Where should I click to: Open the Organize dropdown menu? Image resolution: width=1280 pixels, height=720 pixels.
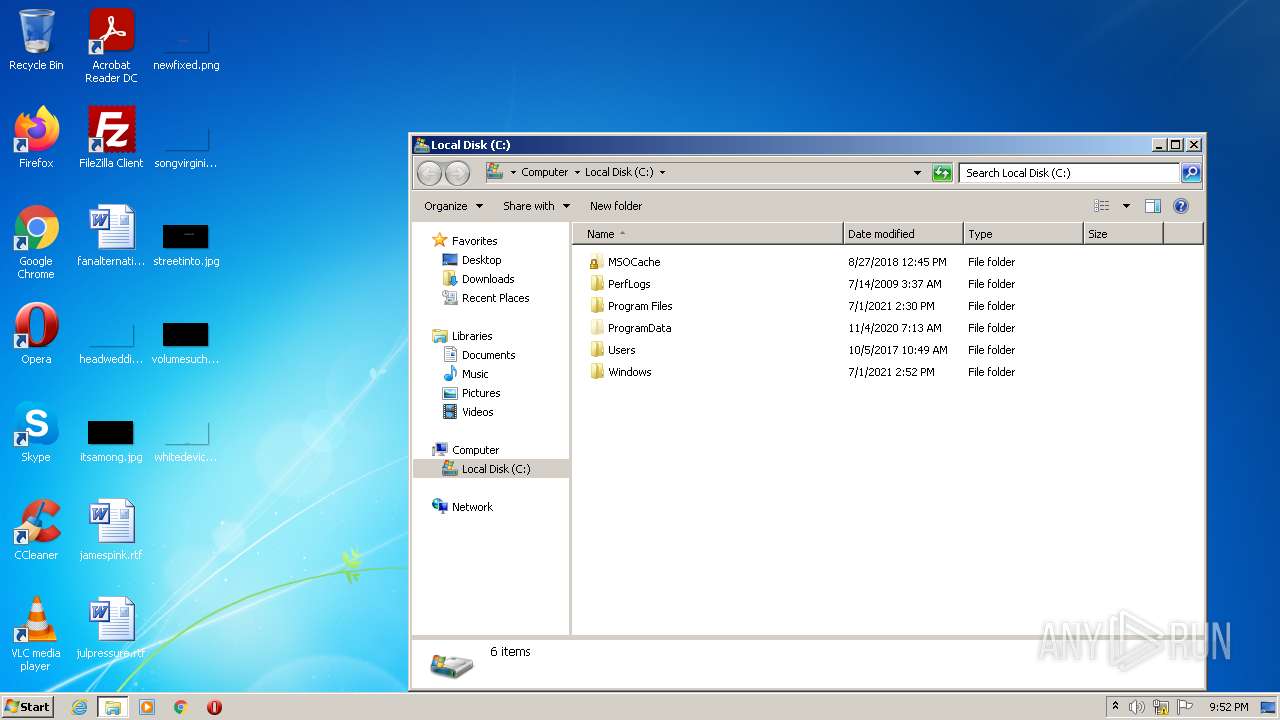(x=453, y=206)
